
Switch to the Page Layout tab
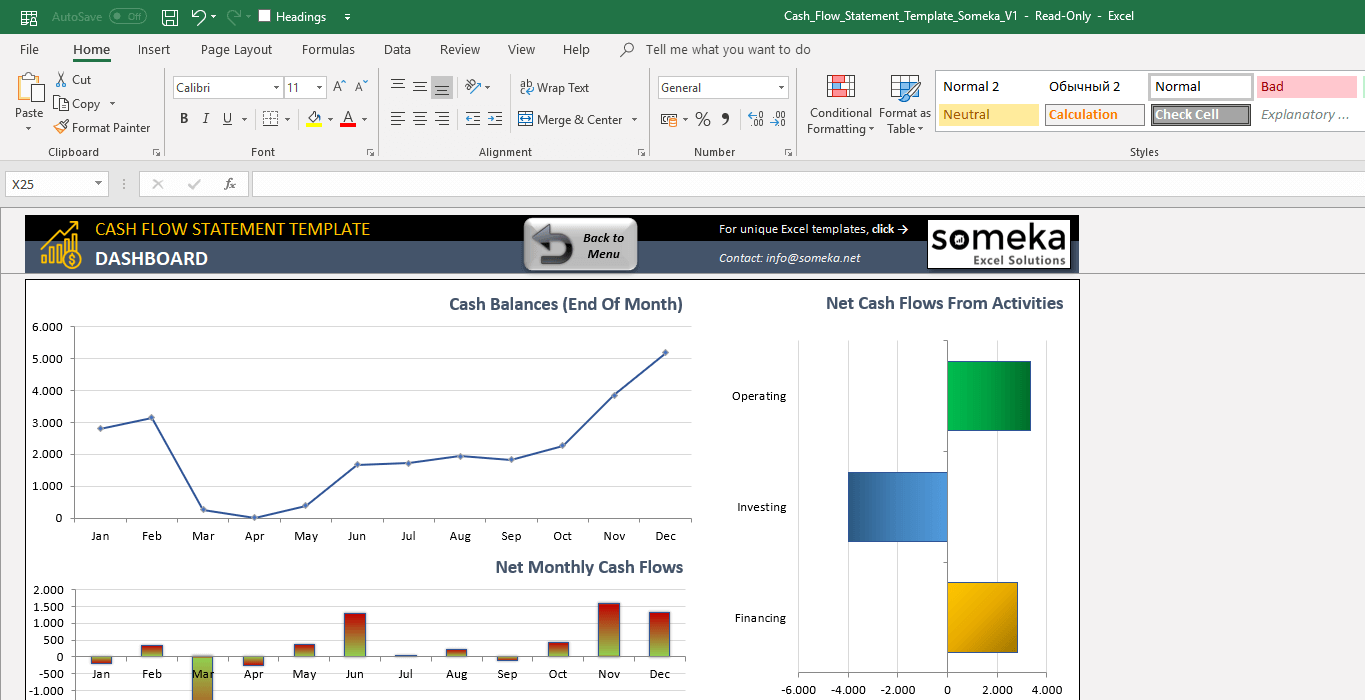click(236, 49)
